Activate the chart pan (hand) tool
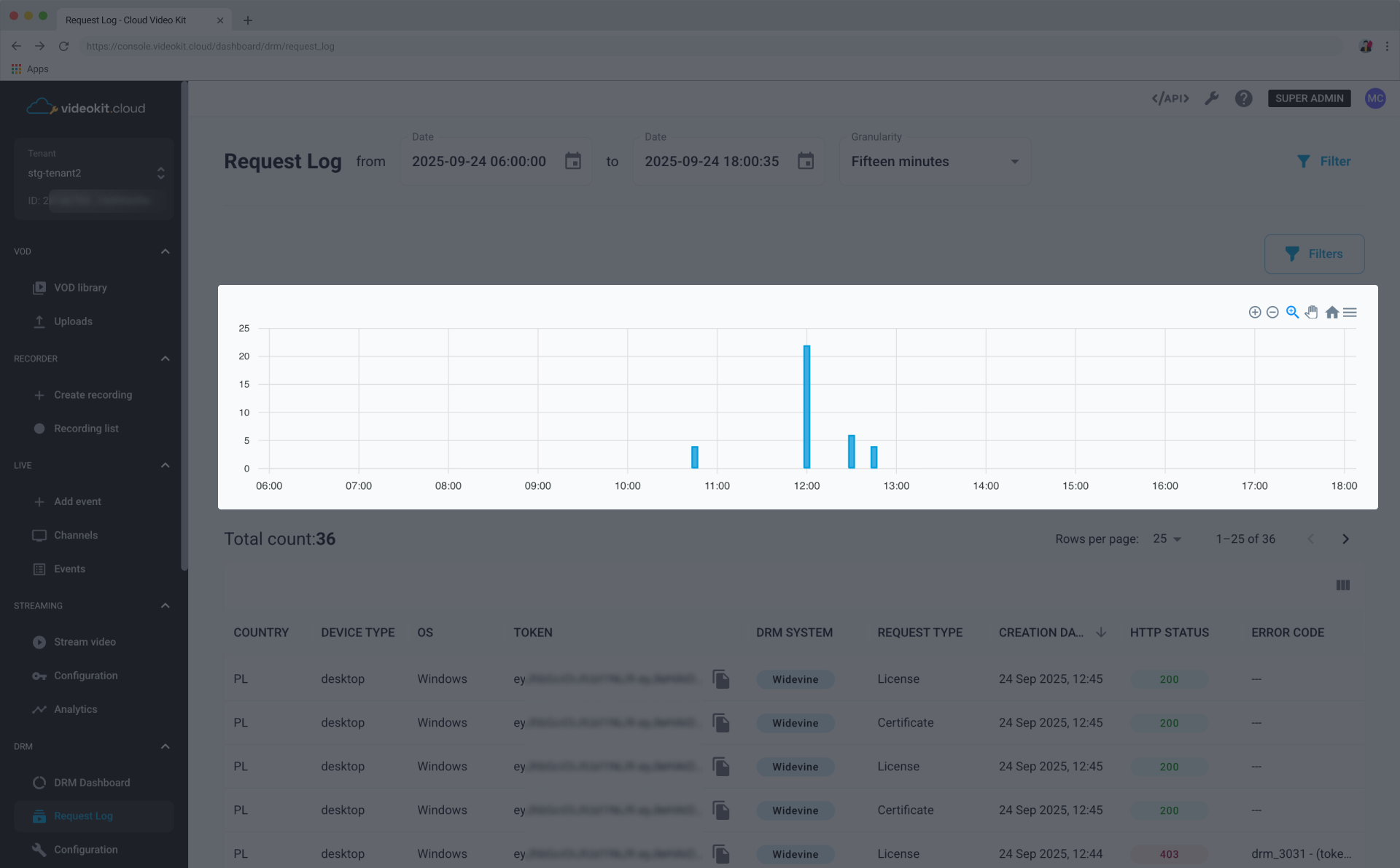The width and height of the screenshot is (1400, 868). tap(1312, 312)
